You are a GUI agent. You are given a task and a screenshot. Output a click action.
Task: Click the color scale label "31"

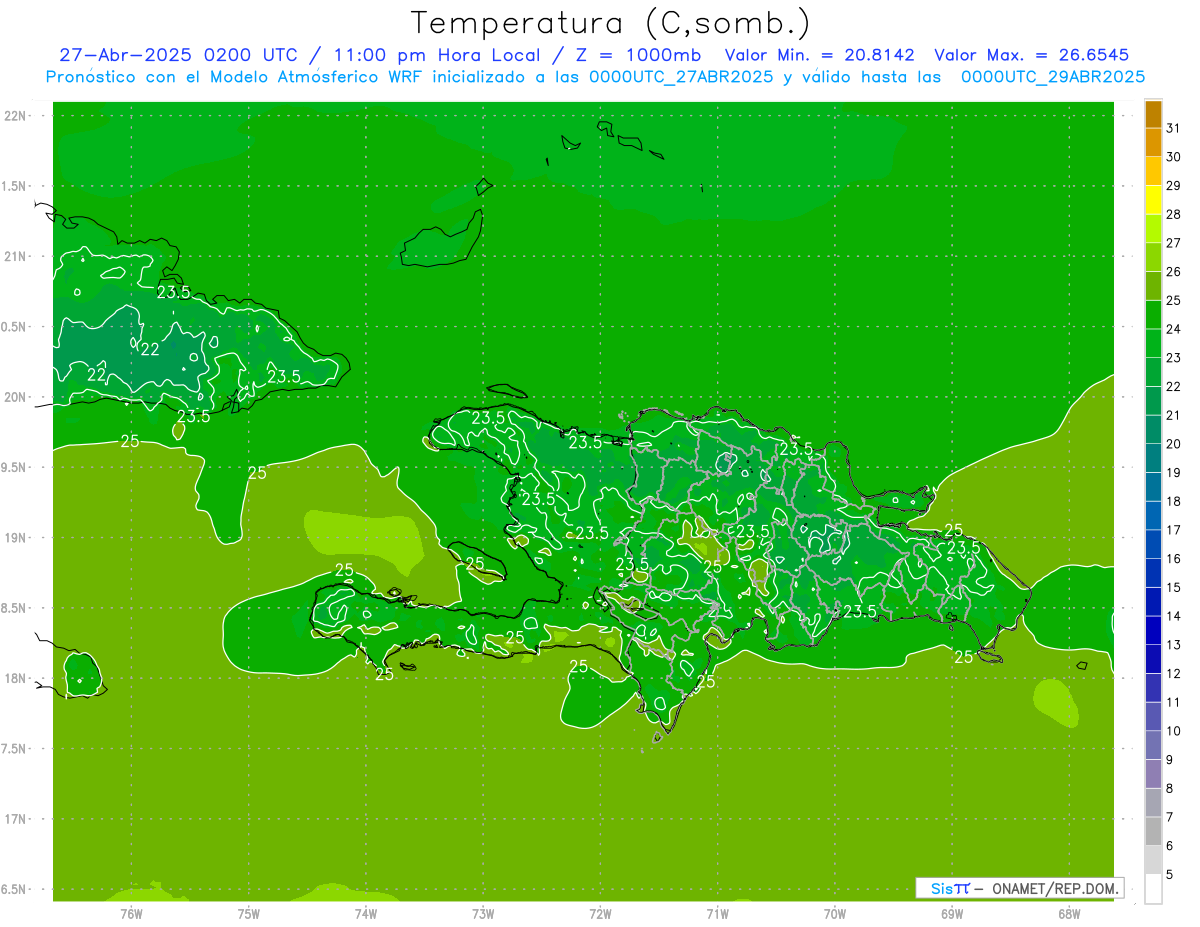1174,128
